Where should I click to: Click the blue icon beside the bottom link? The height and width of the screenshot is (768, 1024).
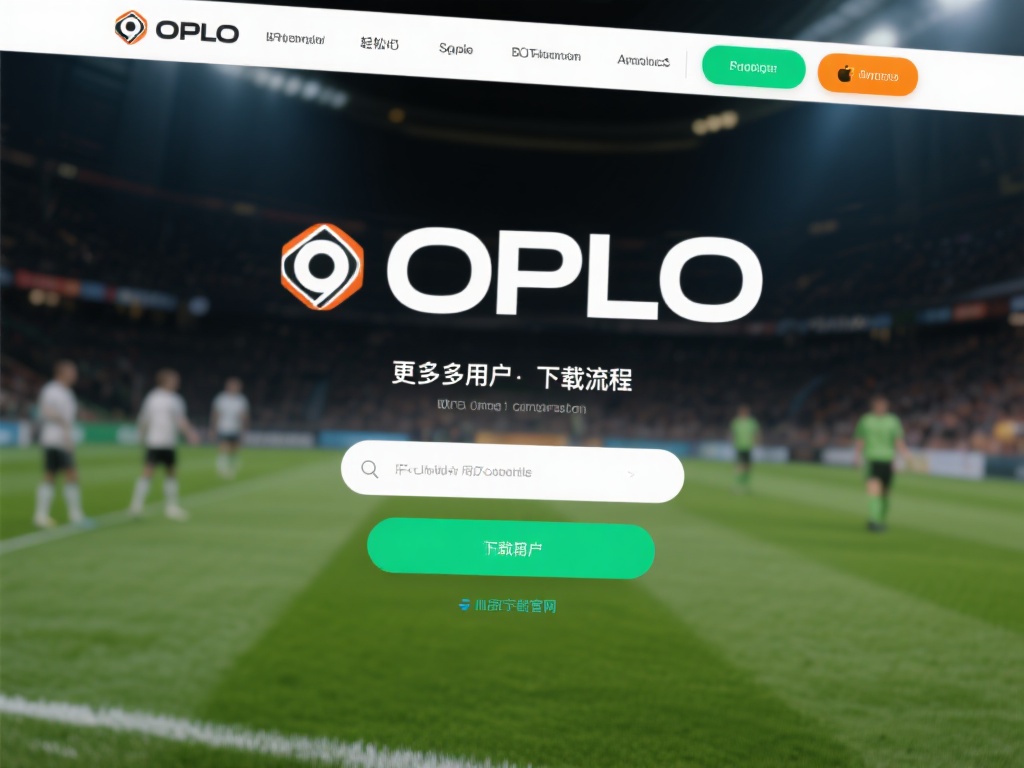(464, 605)
